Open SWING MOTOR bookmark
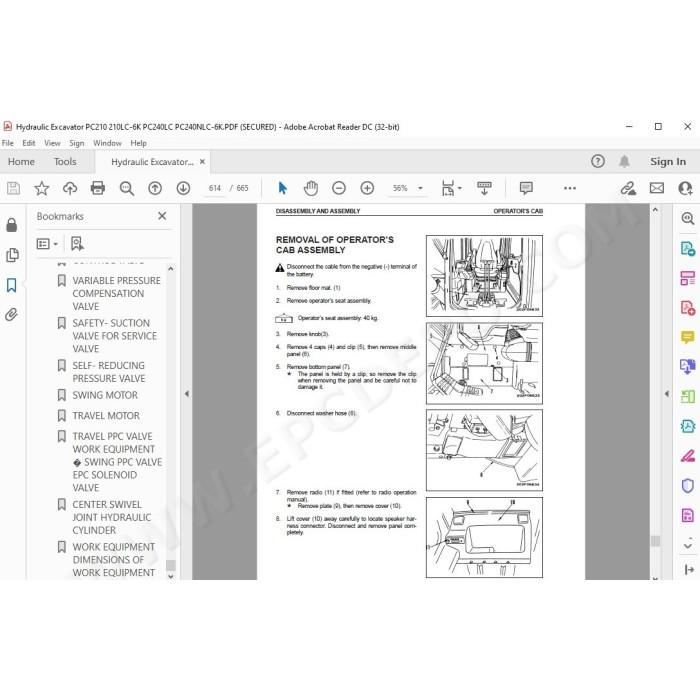 point(105,395)
